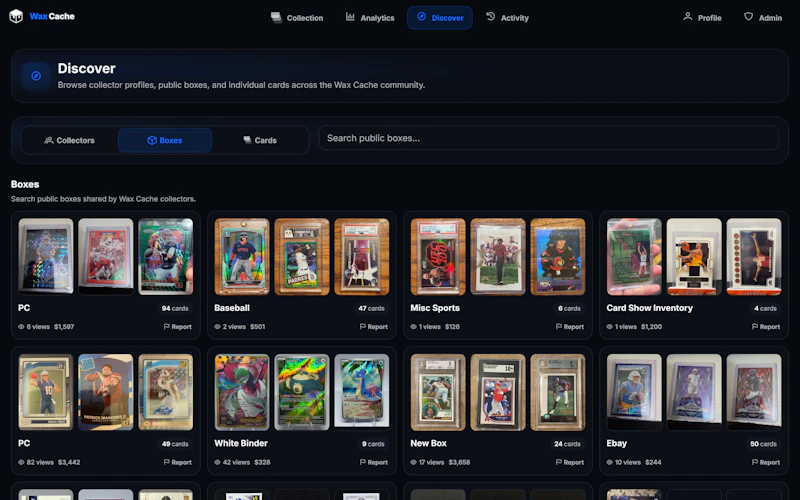Open the Misc Sports box title
The image size is (800, 500).
[x=435, y=308]
